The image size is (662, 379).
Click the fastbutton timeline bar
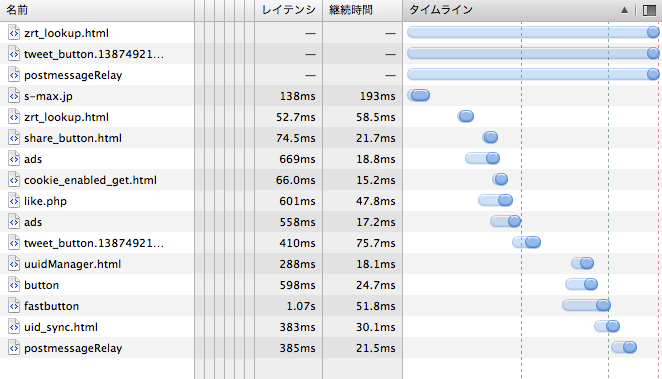[586, 305]
